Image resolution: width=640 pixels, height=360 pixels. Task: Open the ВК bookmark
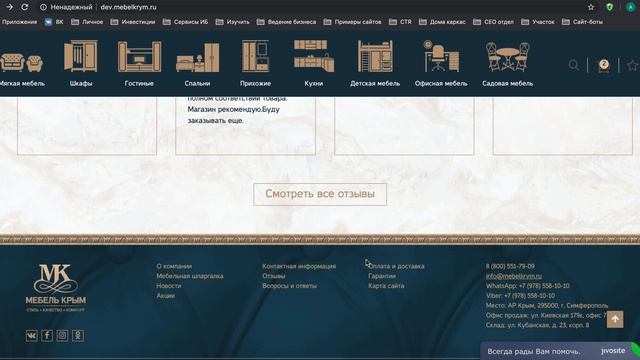[x=54, y=22]
